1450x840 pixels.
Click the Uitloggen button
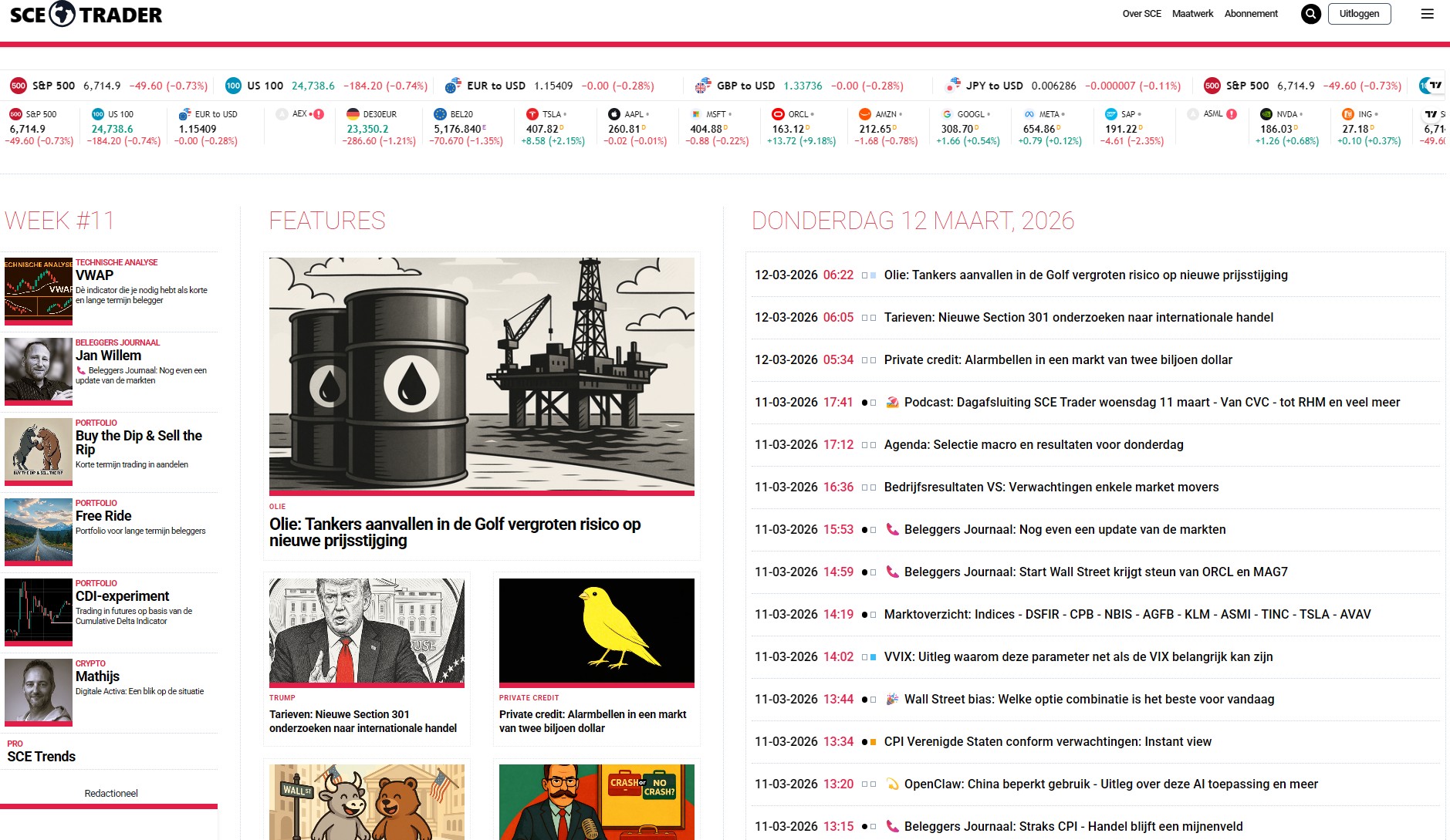pos(1359,14)
